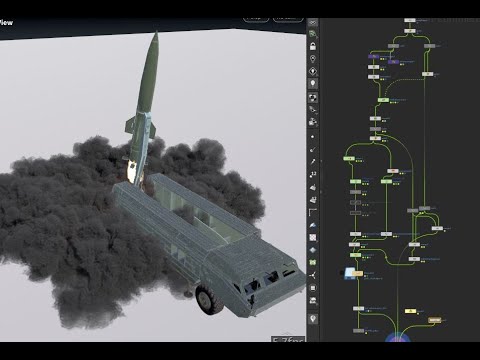Click the grey diamond plane icon
This screenshot has height=360, width=480.
[x=313, y=250]
